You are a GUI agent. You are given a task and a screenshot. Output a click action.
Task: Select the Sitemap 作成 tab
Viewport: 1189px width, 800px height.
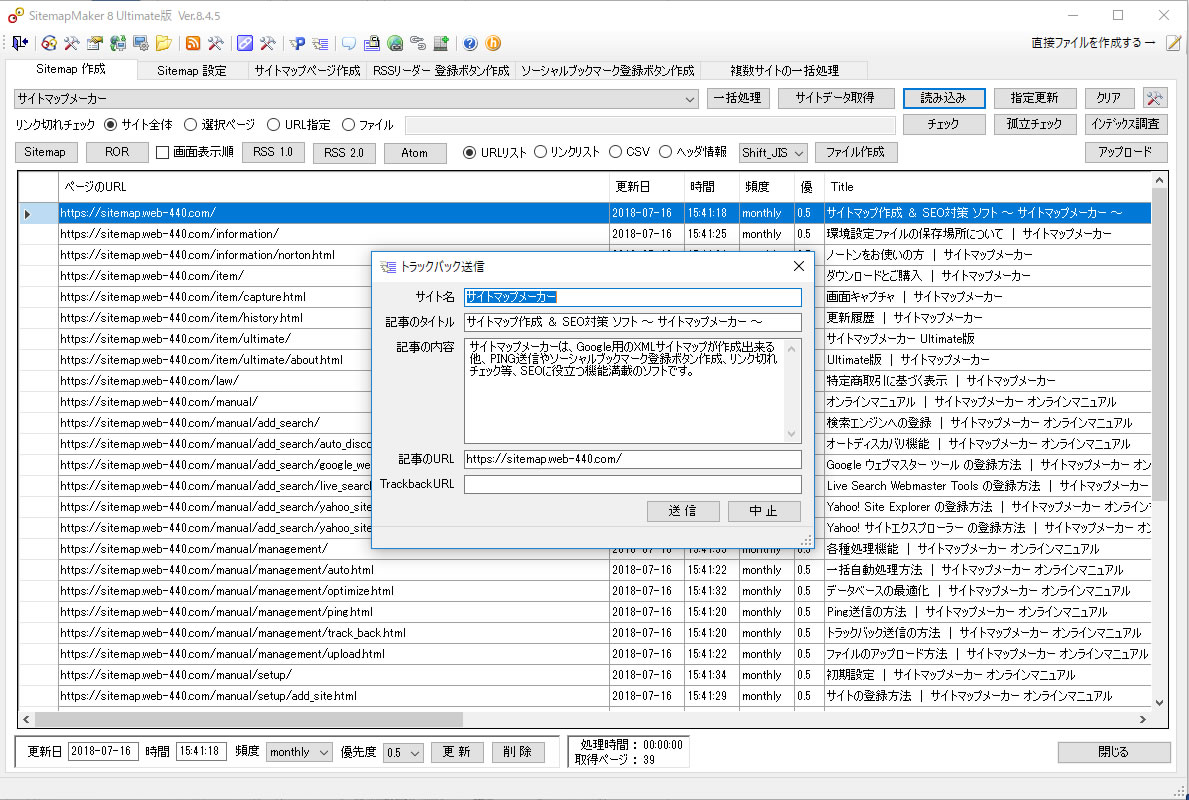pyautogui.click(x=71, y=69)
